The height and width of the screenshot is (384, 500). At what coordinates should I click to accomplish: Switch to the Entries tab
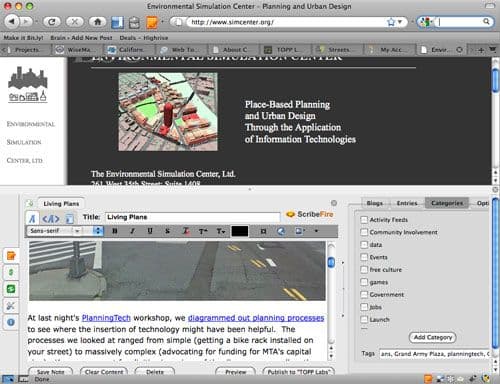407,203
